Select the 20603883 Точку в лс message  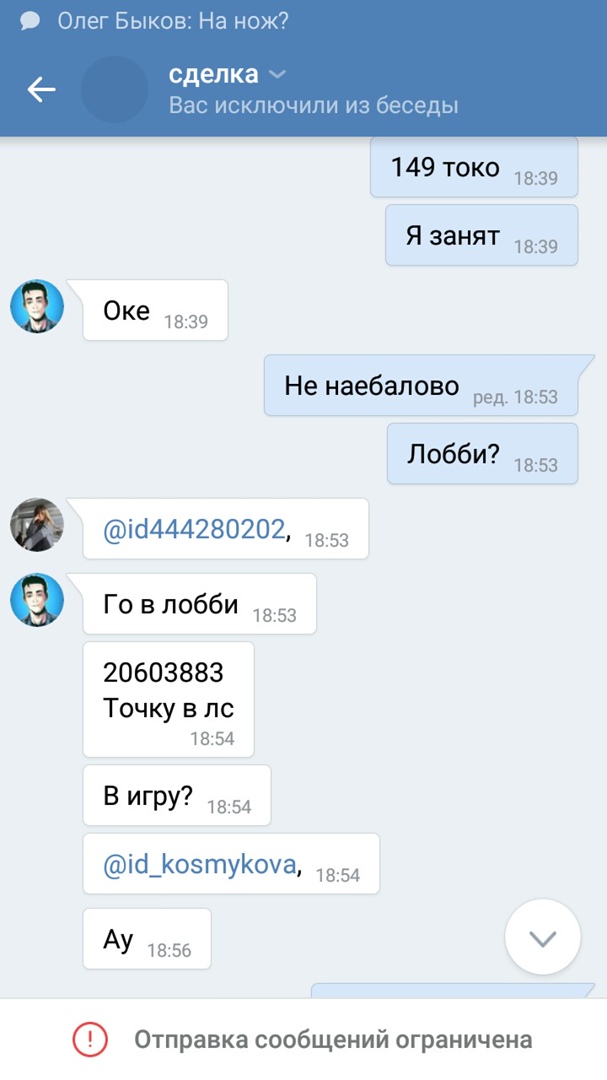point(168,699)
